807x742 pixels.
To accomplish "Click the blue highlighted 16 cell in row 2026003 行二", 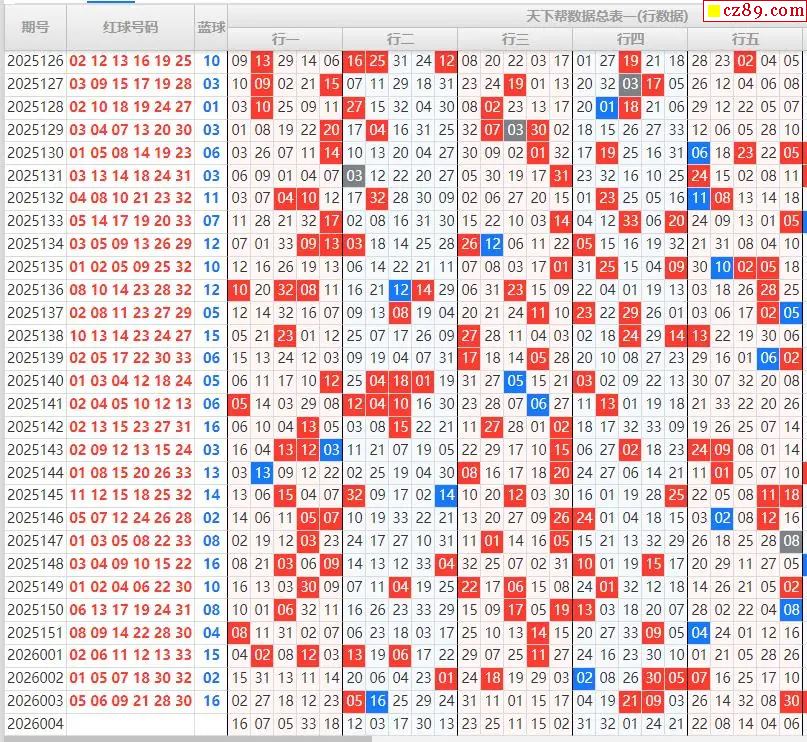I will (x=377, y=701).
